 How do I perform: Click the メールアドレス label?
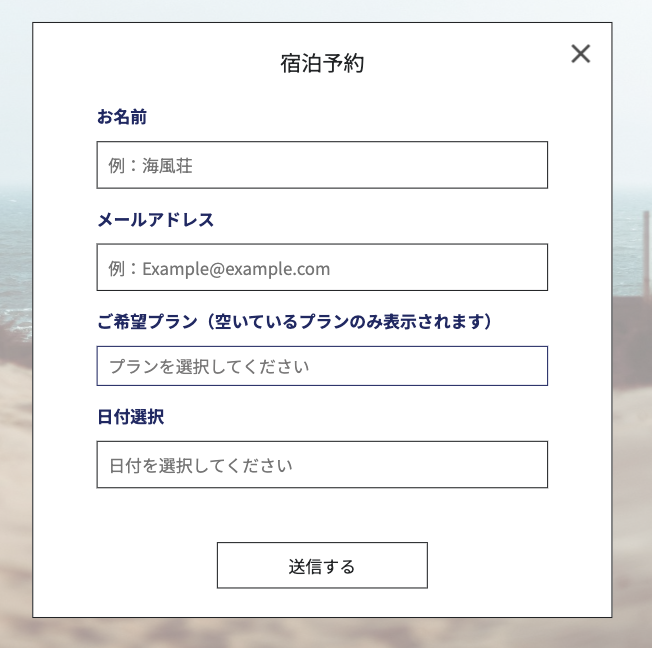pos(155,220)
